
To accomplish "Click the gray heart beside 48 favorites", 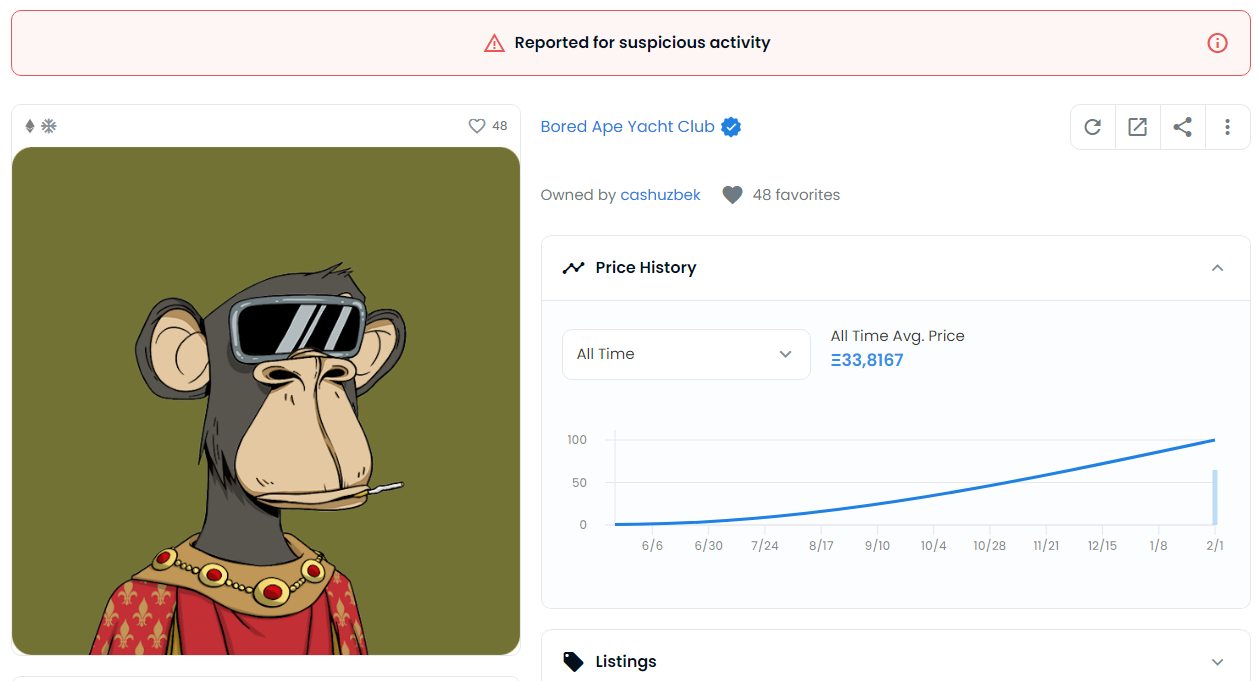I will [732, 195].
